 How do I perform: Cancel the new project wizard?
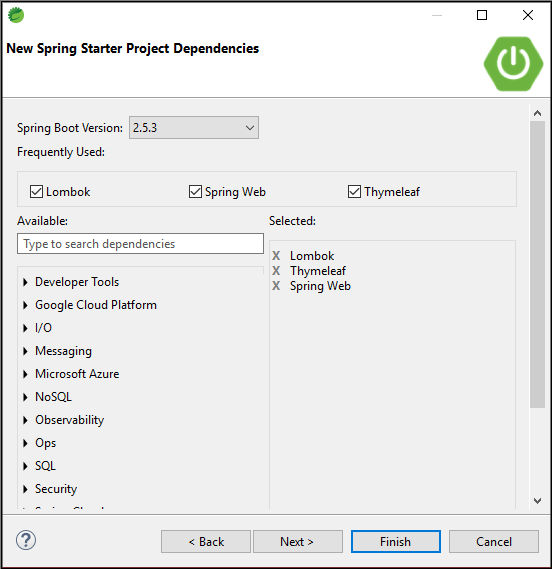tap(494, 542)
